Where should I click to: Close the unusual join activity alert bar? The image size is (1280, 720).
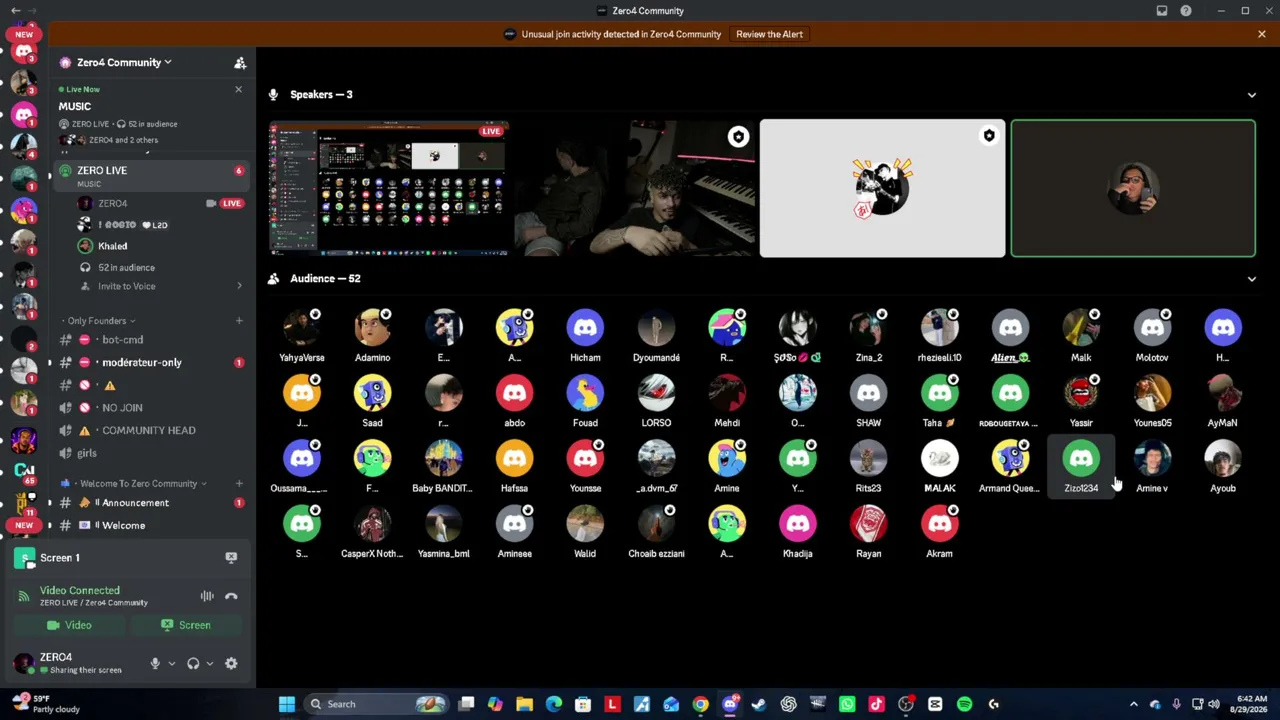coord(1261,34)
